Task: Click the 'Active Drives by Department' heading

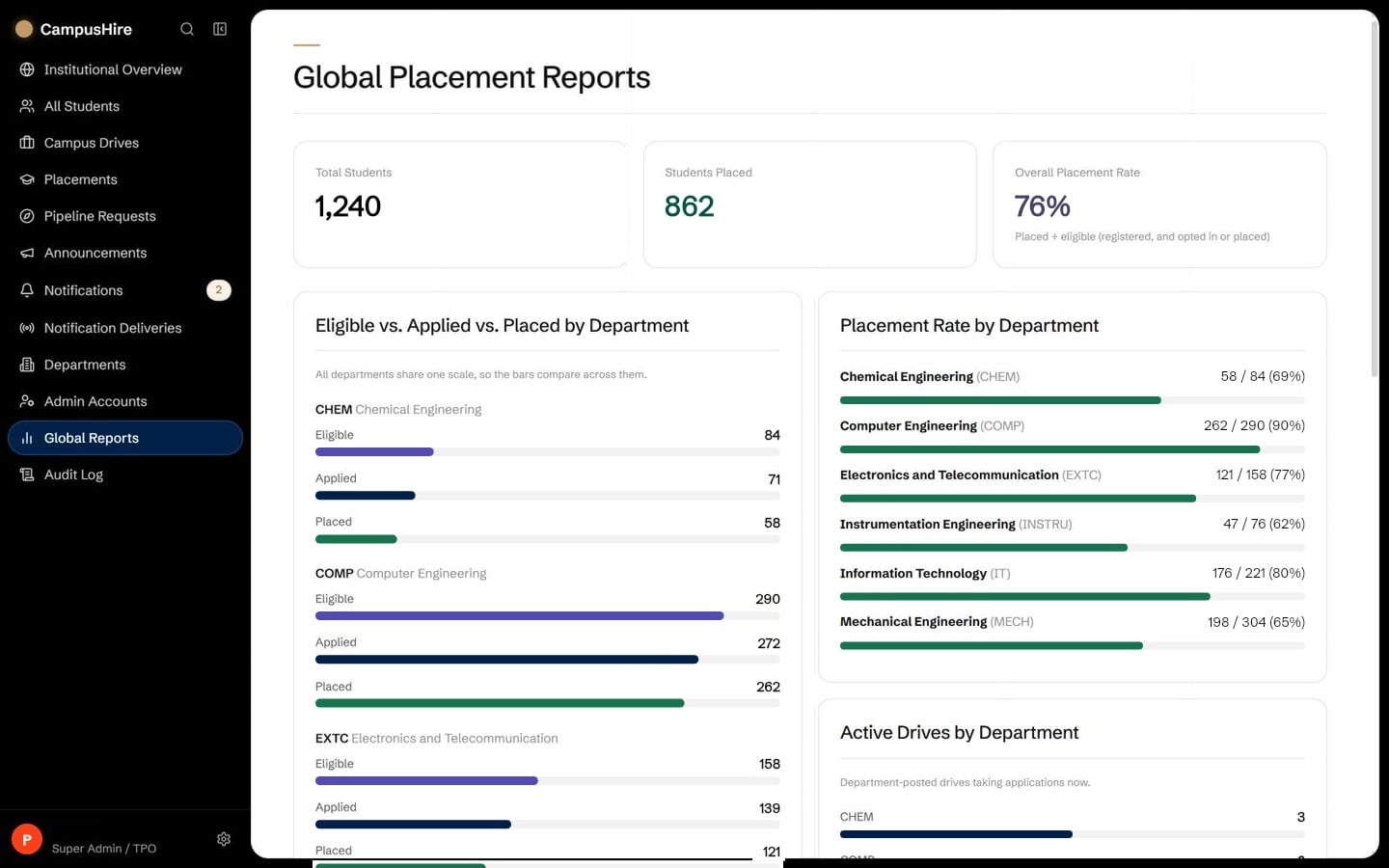Action: click(960, 732)
